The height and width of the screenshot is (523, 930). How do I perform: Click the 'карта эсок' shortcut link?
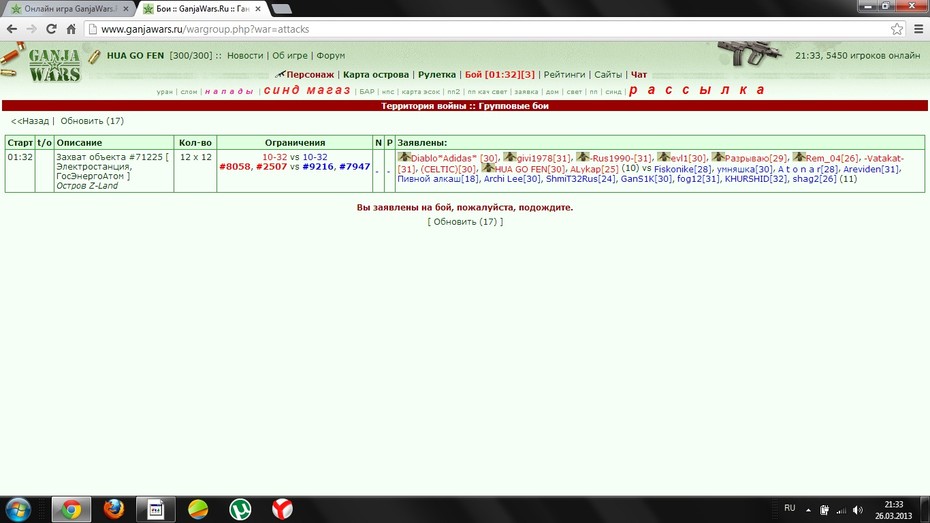[421, 91]
